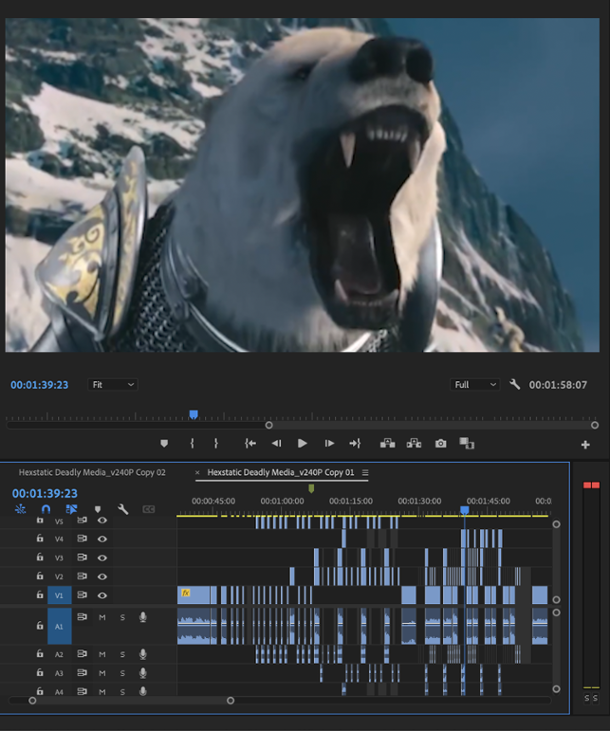Toggle sync lock for track V5

tap(82, 520)
